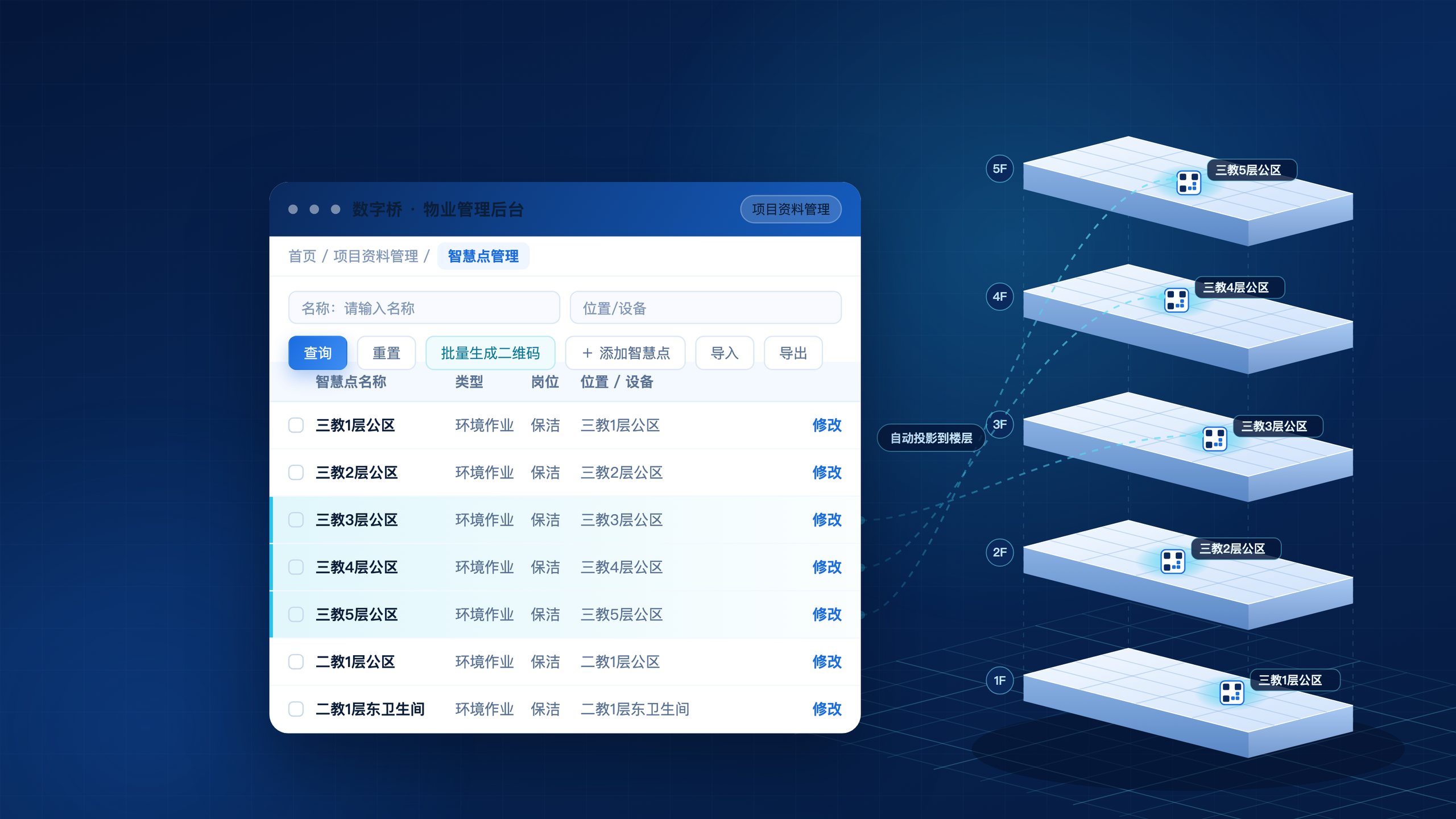Viewport: 1456px width, 819px height.
Task: Click the 二教1层东卫生间 name cell
Action: pos(370,709)
